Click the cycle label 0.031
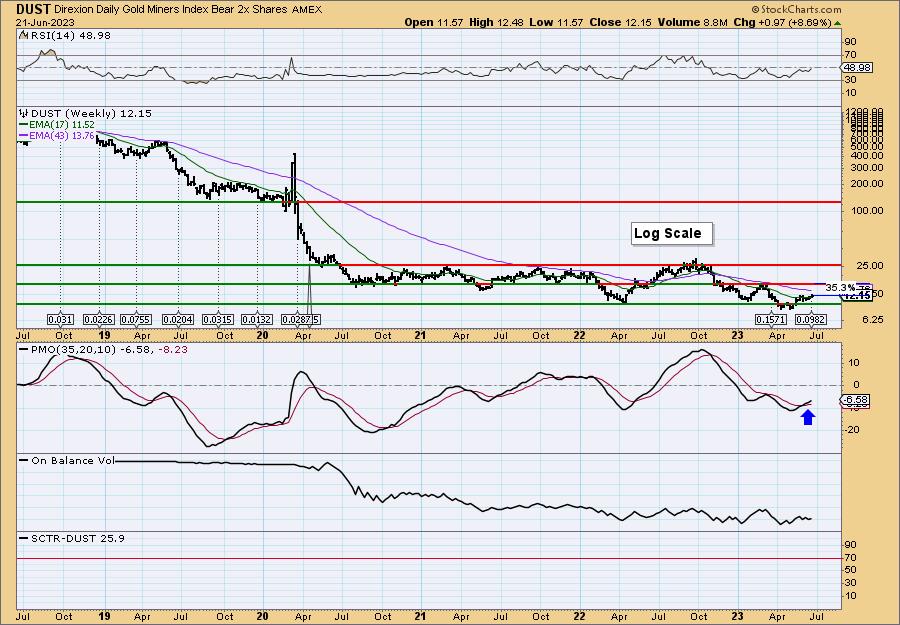The width and height of the screenshot is (900, 625). (60, 319)
